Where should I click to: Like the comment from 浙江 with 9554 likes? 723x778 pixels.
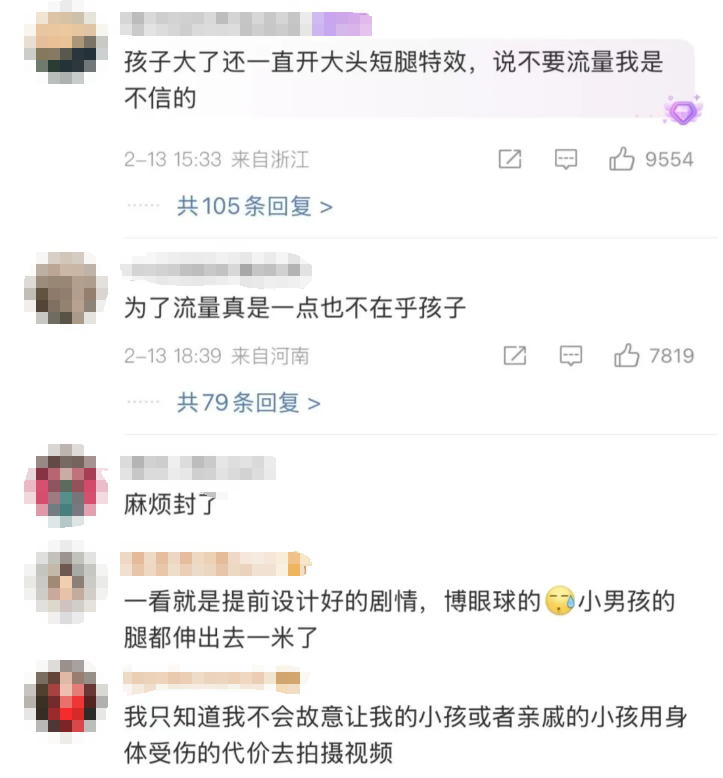621,159
